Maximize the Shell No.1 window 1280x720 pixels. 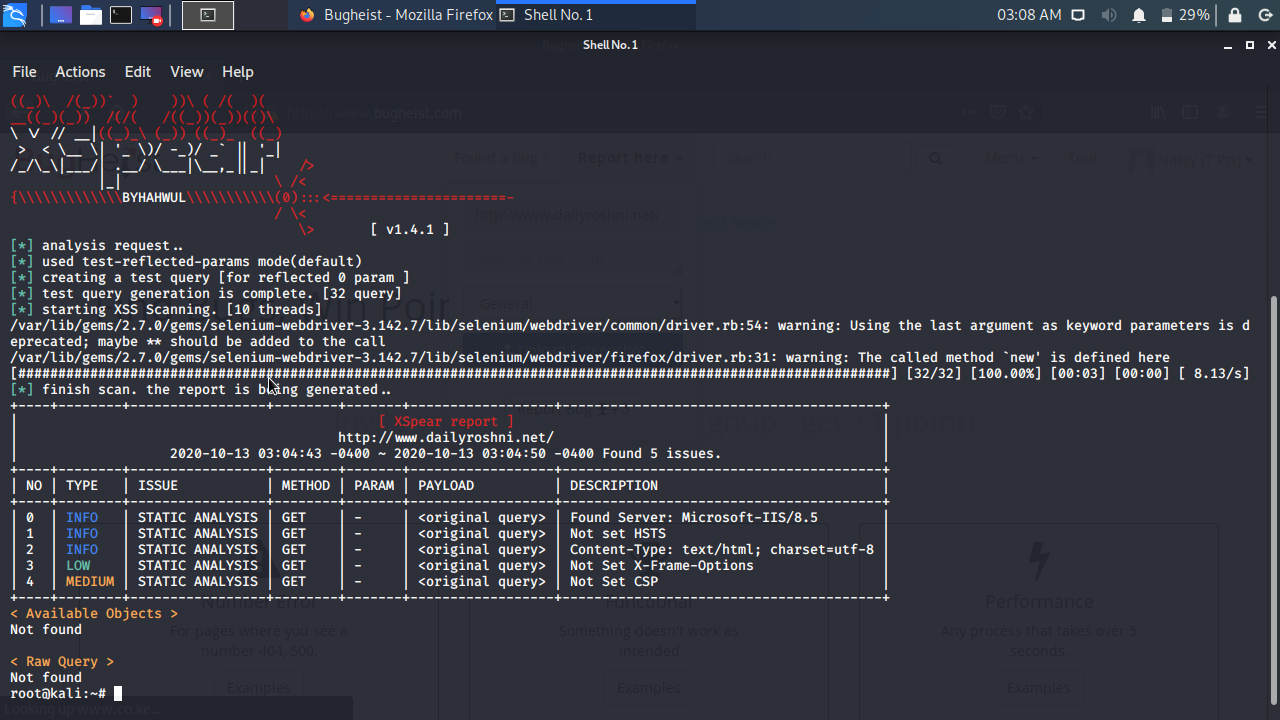(x=1250, y=45)
